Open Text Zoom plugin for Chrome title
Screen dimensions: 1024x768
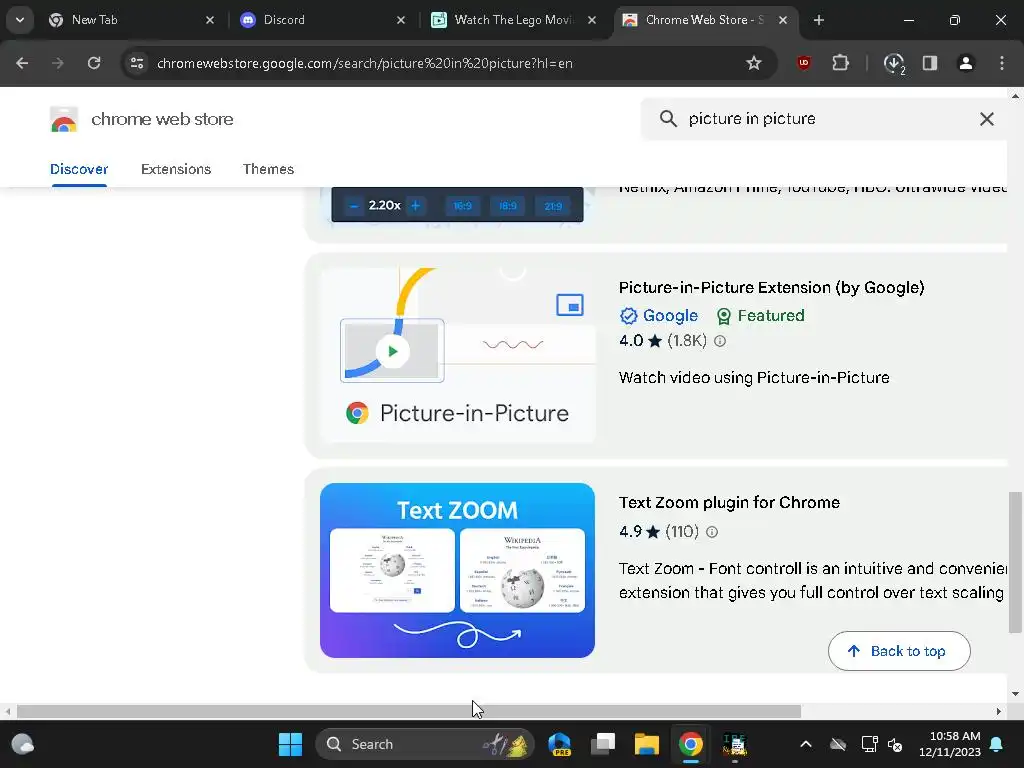[x=729, y=502]
